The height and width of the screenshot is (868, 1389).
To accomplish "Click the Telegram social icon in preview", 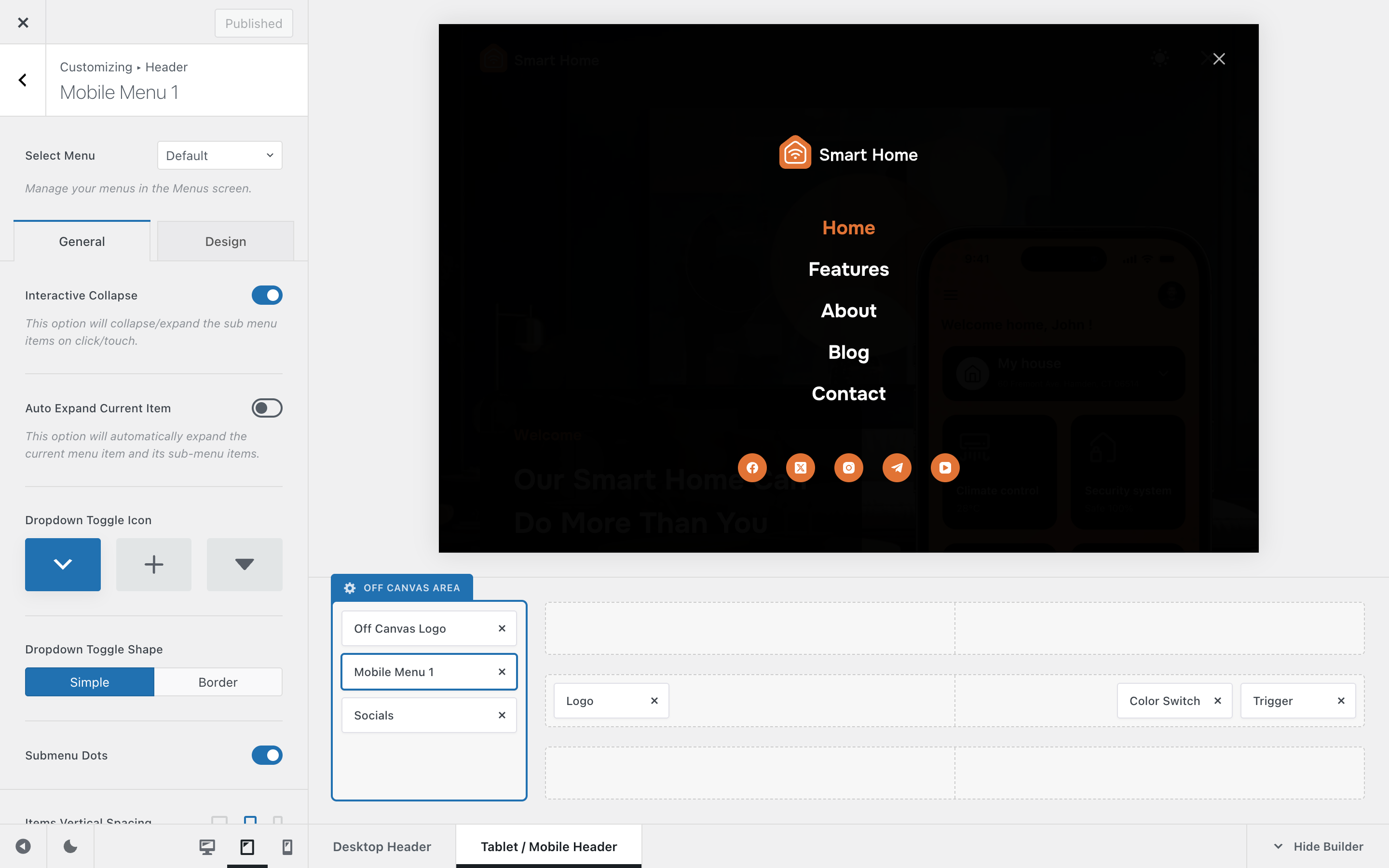I will tap(897, 468).
